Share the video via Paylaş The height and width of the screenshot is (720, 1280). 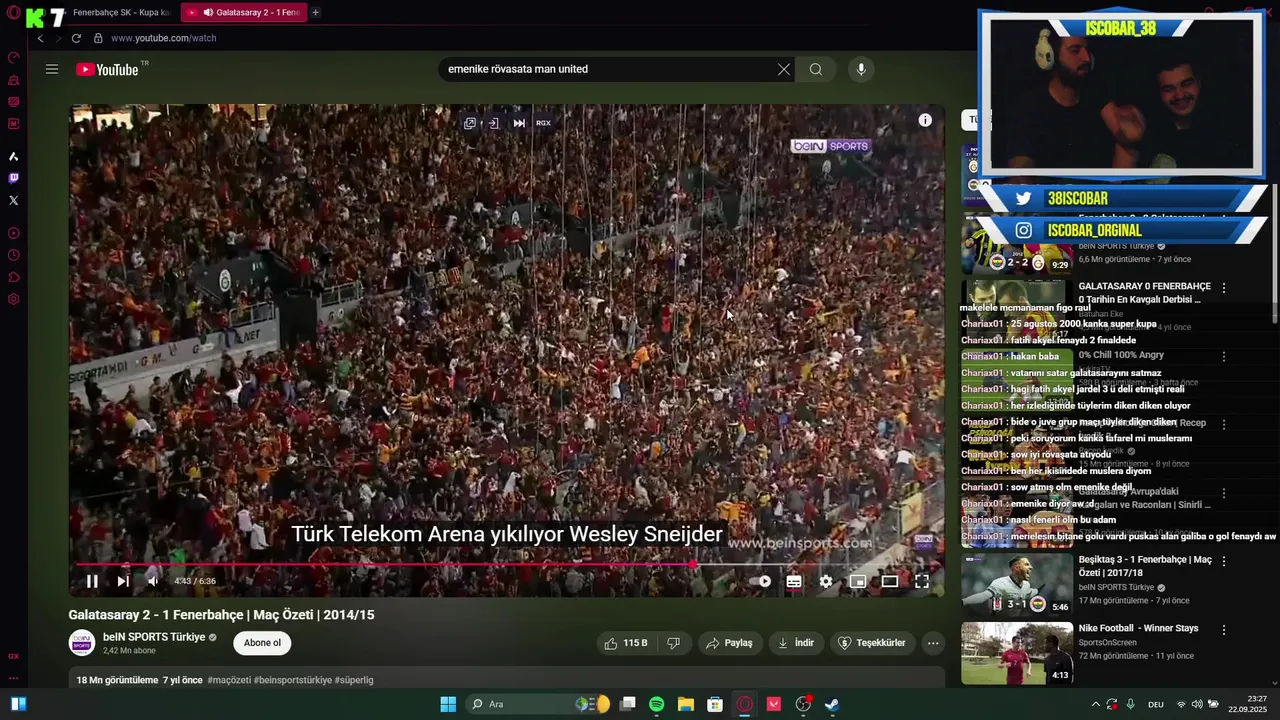(x=729, y=643)
